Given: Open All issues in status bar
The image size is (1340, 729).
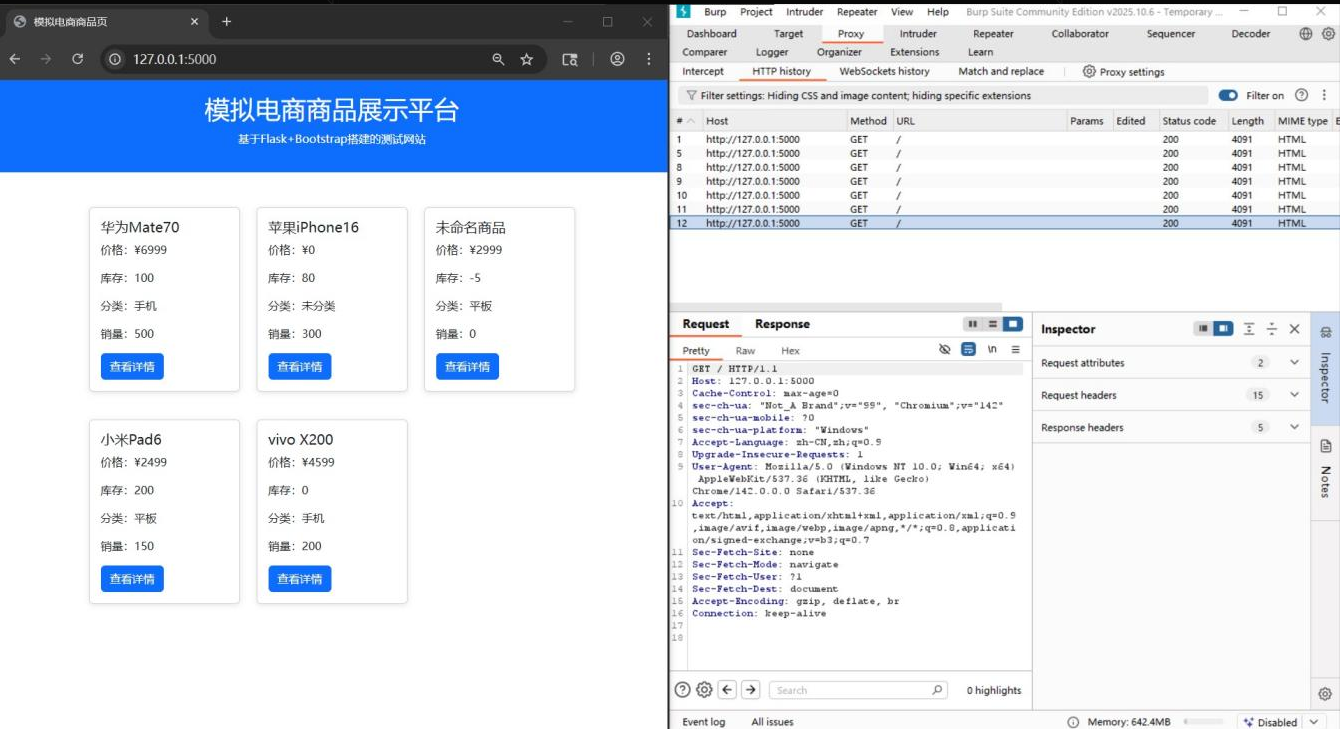Looking at the screenshot, I should coord(772,722).
